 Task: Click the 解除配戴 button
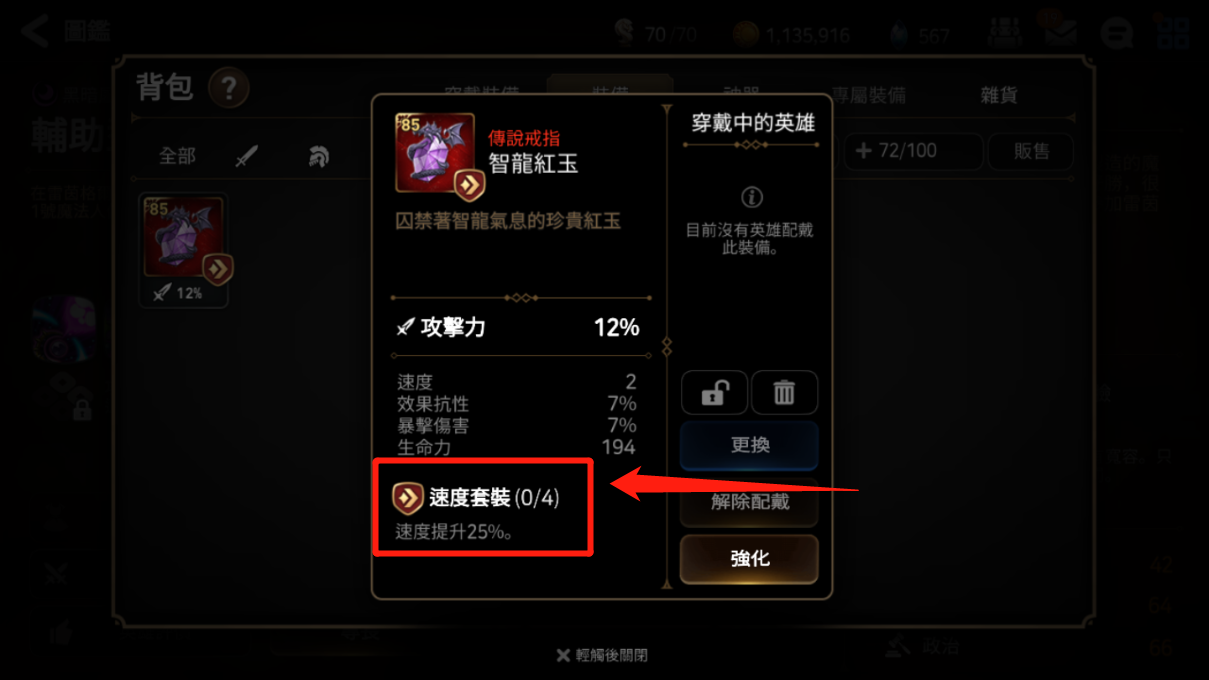[750, 502]
